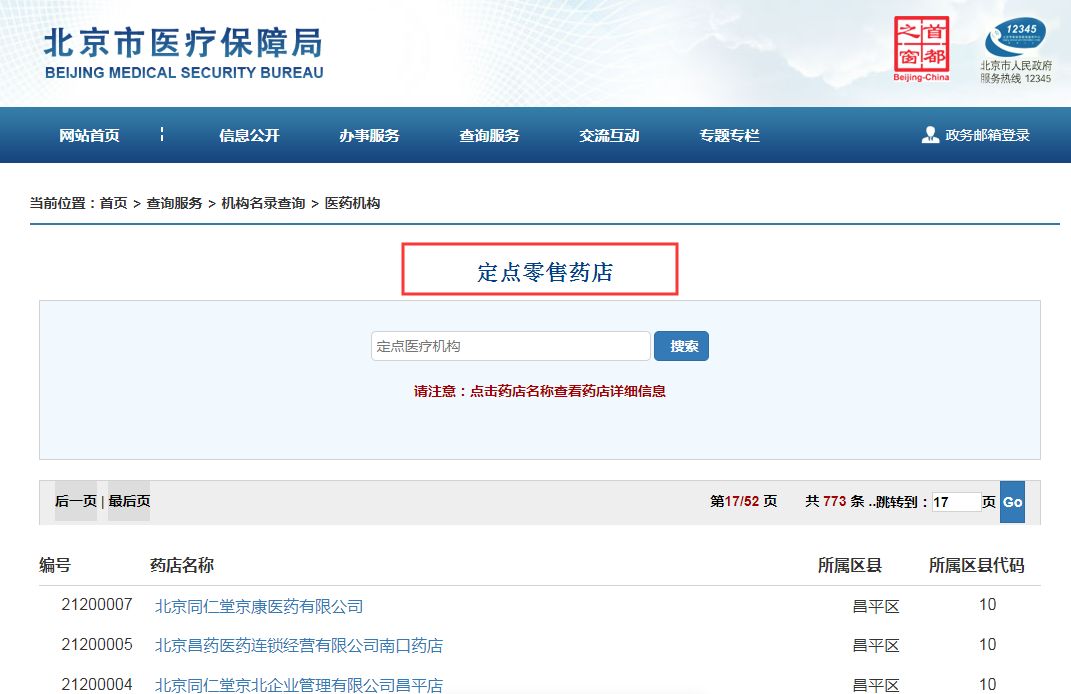
Task: Click the 所属区县代码 column header
Action: coord(976,565)
